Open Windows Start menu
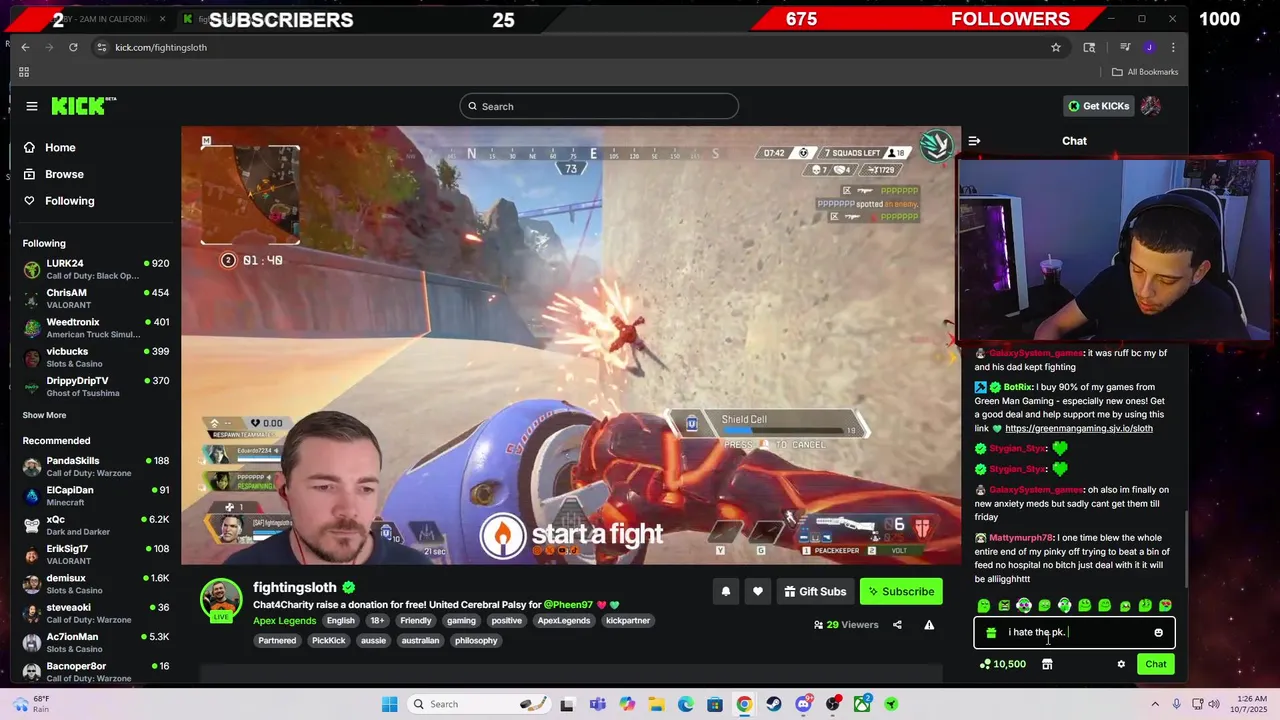The height and width of the screenshot is (720, 1280). 390,704
